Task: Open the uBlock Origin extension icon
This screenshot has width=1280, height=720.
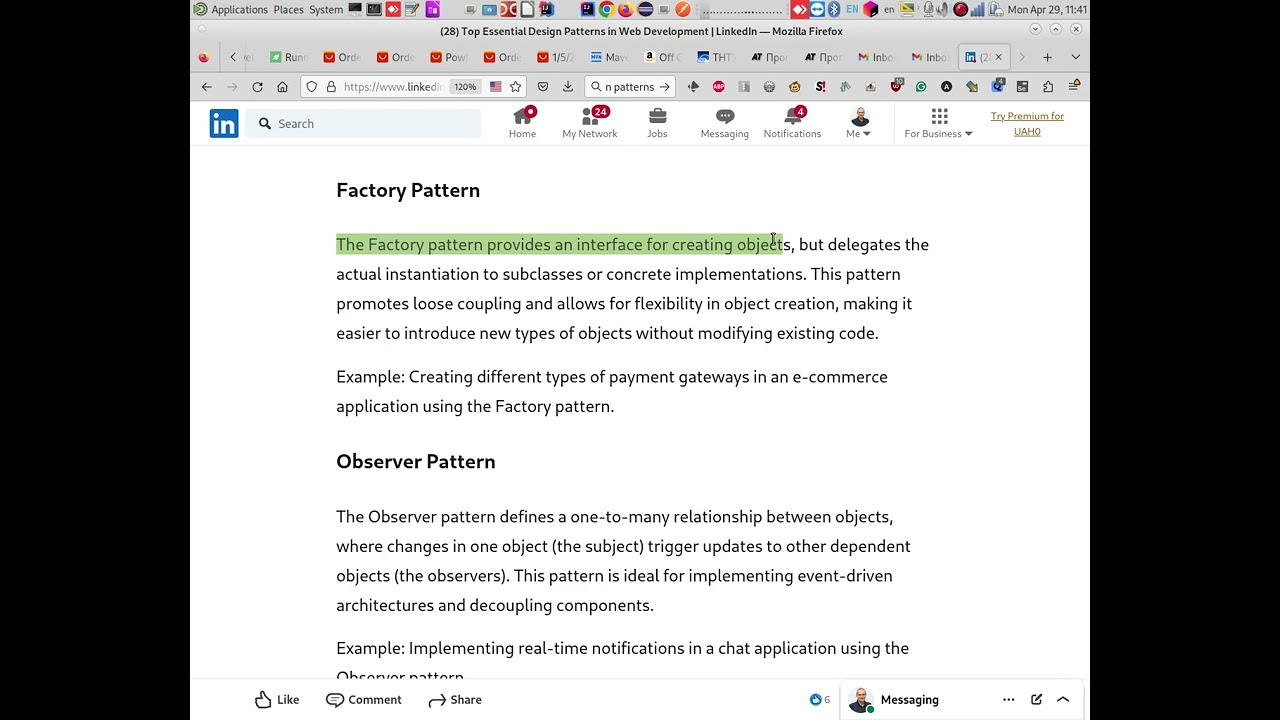Action: click(x=896, y=87)
